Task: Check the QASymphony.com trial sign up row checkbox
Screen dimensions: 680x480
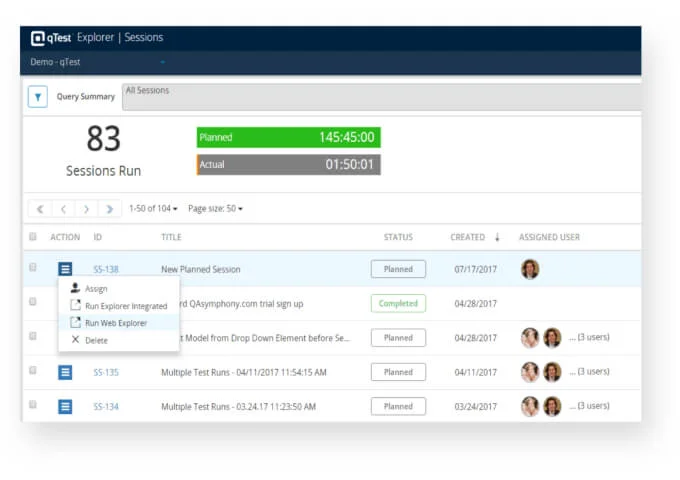Action: (33, 301)
